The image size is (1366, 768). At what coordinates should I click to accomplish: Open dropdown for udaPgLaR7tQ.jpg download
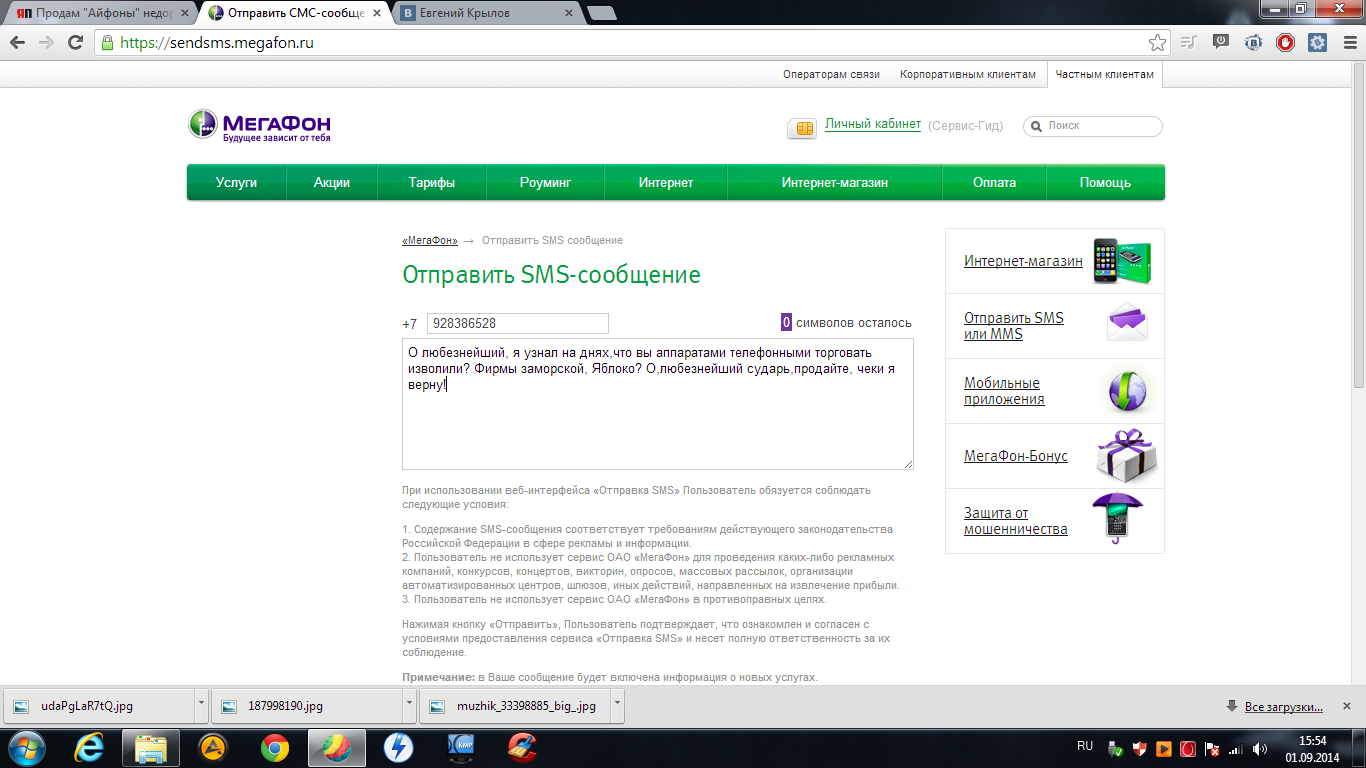(x=201, y=705)
